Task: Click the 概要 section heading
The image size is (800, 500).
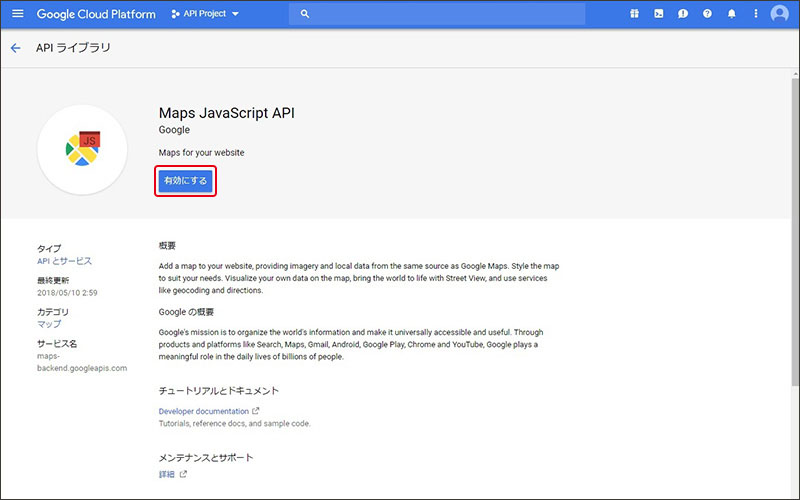Action: point(167,246)
